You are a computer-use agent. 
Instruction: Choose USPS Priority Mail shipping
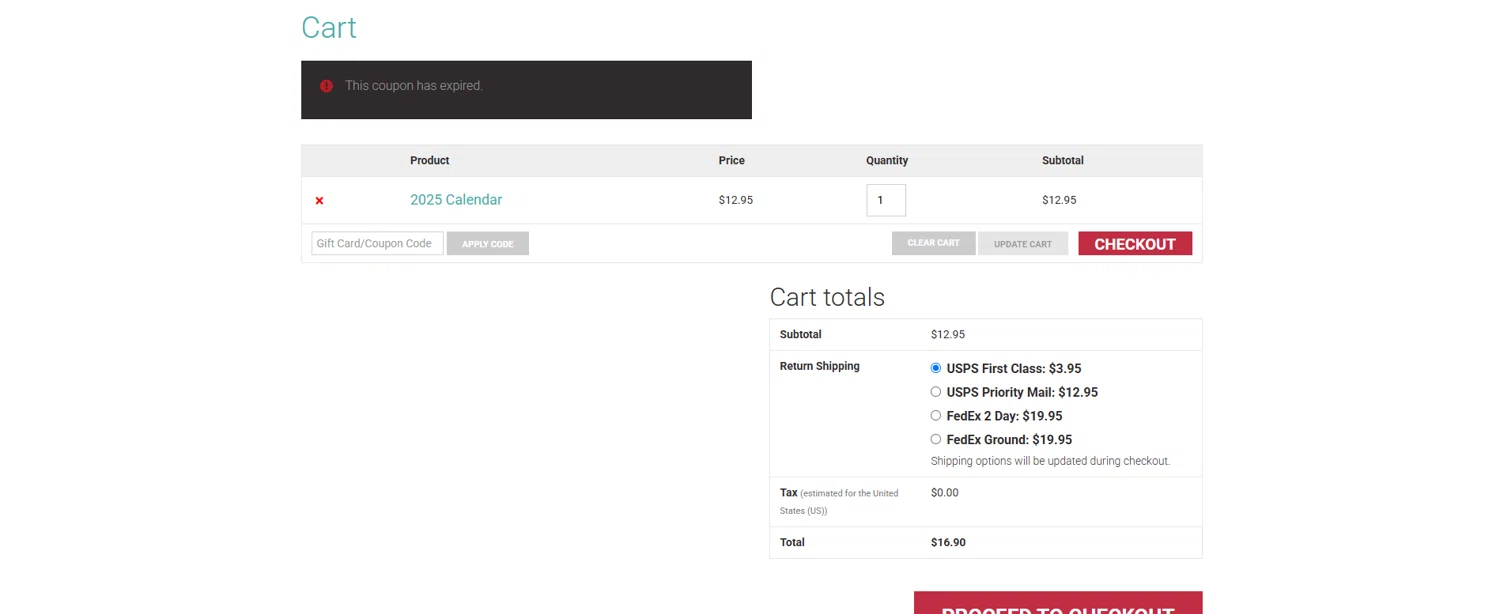[x=936, y=392]
